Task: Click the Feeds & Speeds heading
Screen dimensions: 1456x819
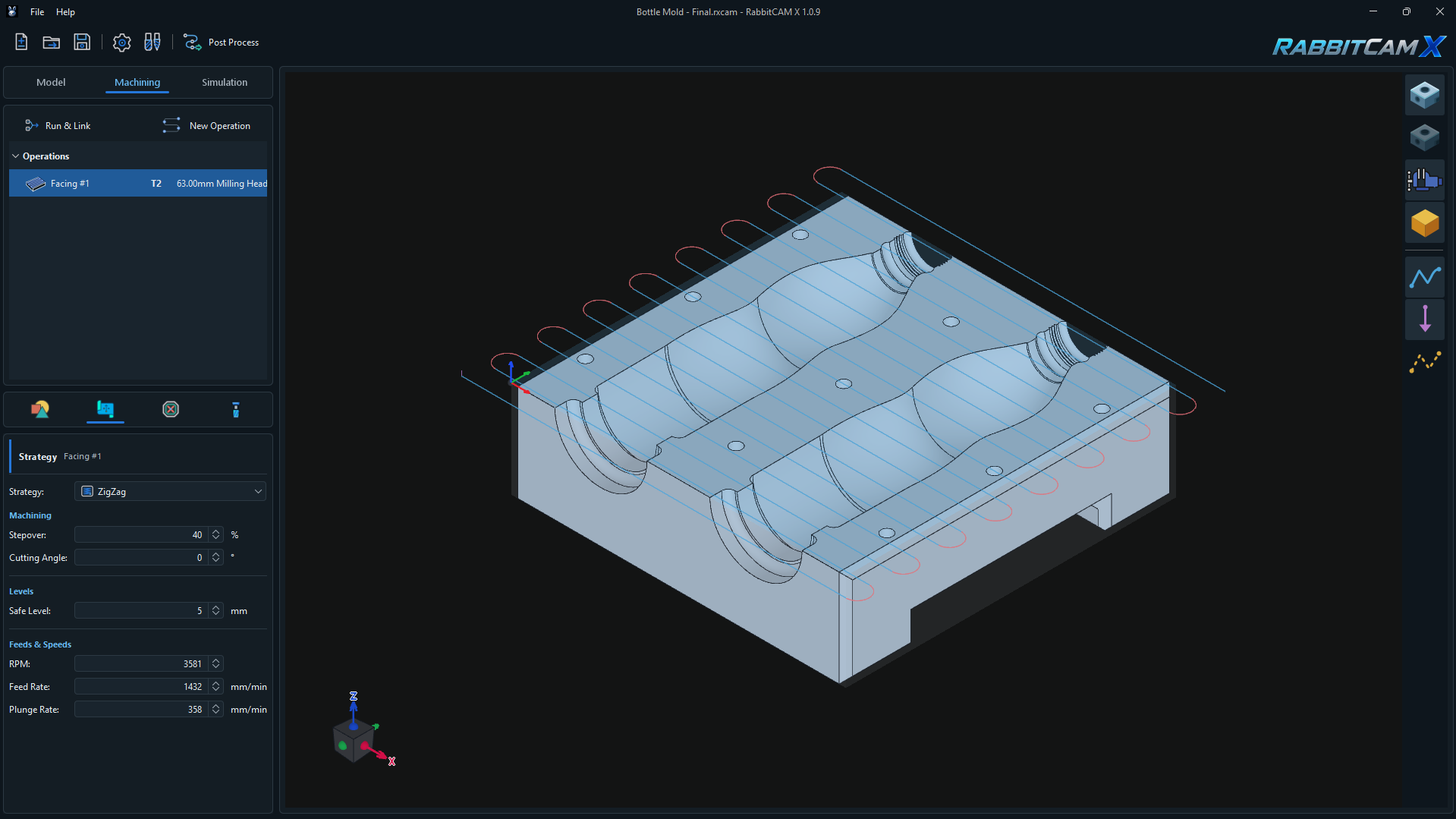Action: (x=40, y=644)
